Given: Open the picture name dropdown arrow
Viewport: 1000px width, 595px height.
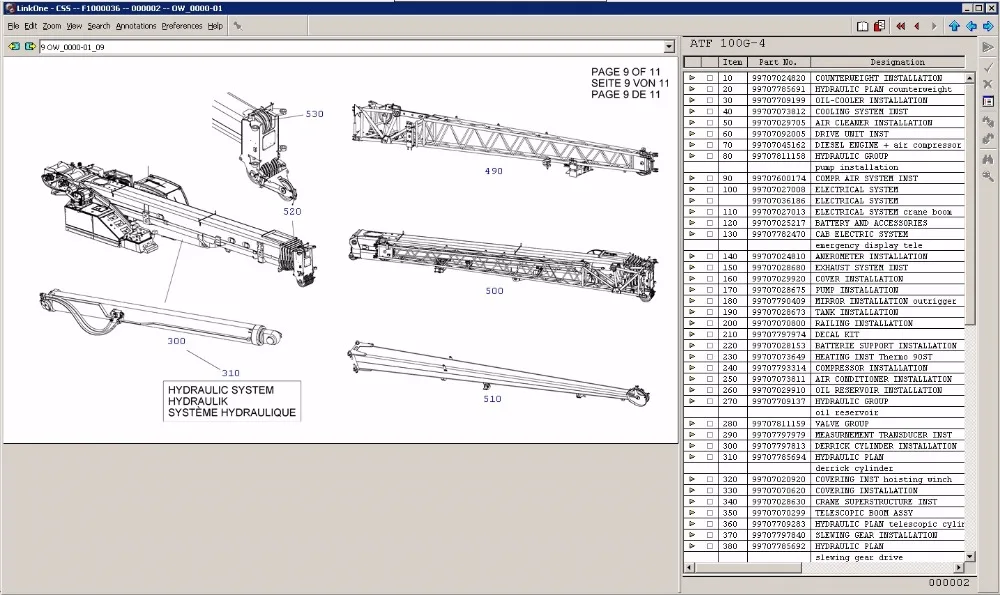Looking at the screenshot, I should (x=668, y=47).
